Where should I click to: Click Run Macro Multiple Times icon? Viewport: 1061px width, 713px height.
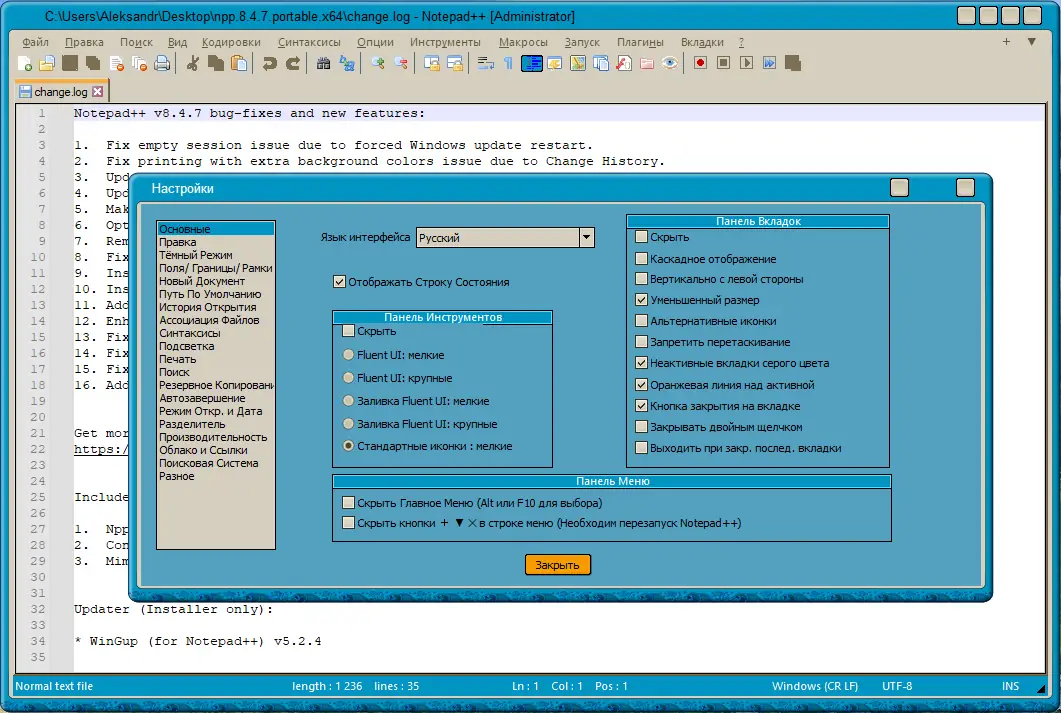[x=769, y=63]
